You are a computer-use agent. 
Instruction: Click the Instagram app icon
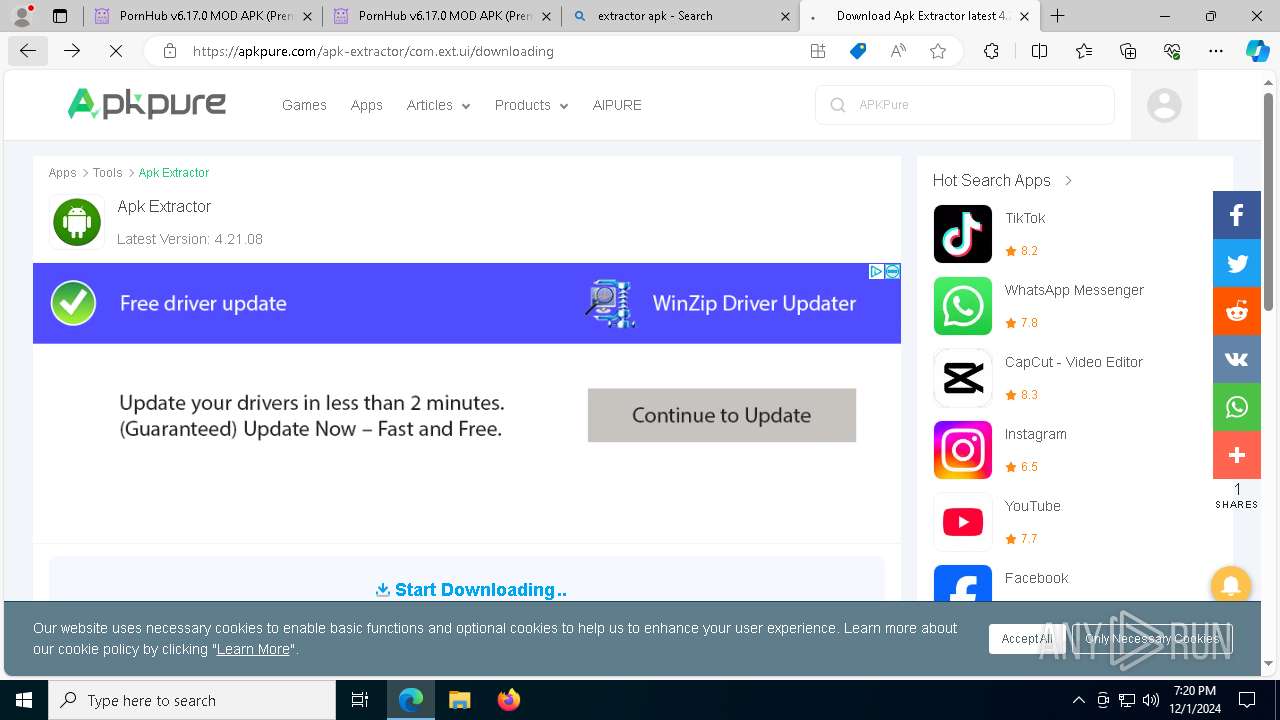(x=963, y=450)
